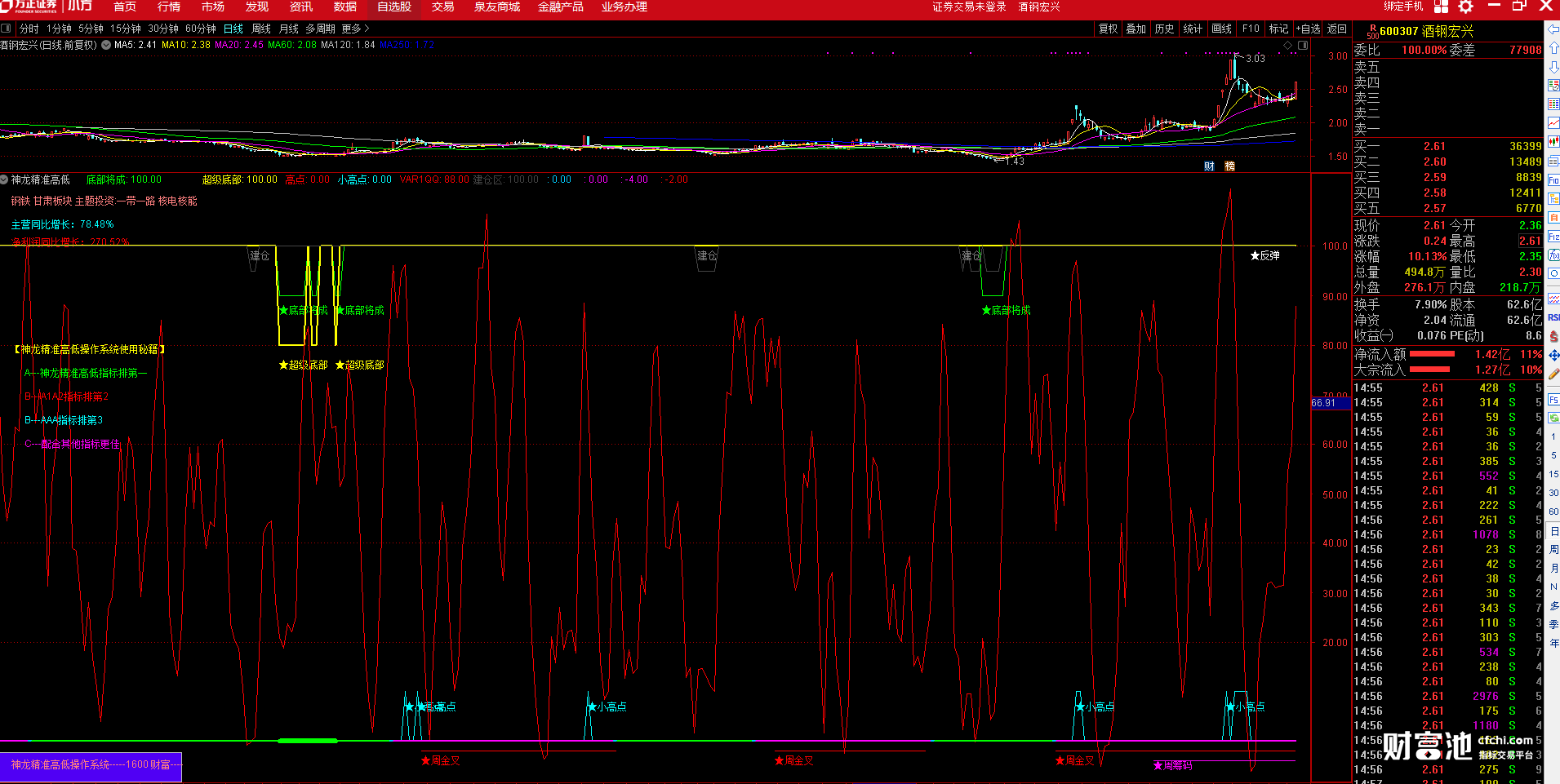Click the 66.91 marker on indicator axis

tap(1331, 403)
